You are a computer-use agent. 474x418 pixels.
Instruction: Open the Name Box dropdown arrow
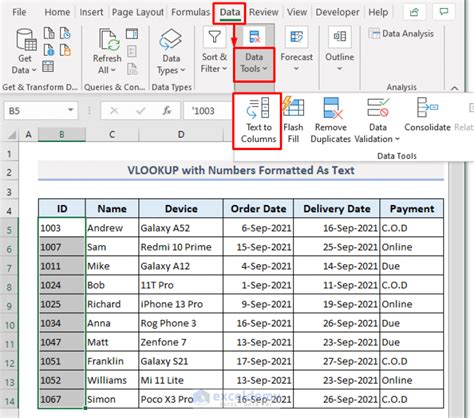point(71,110)
